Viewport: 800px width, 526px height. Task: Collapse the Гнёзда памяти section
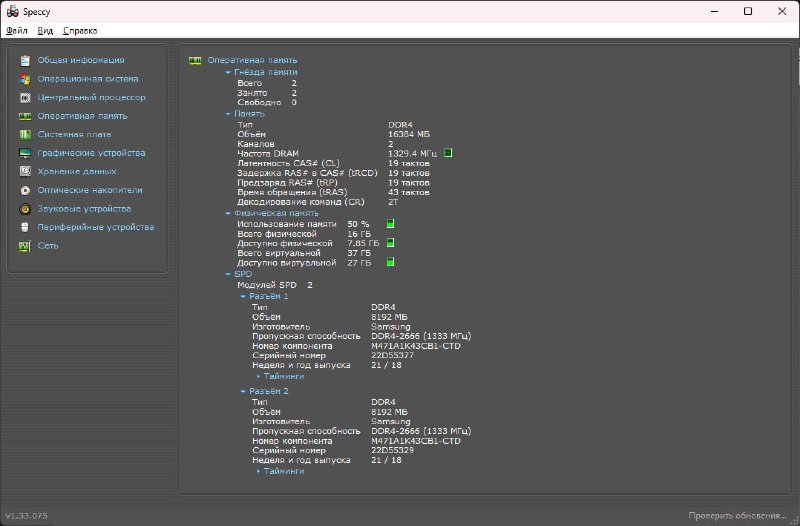[x=228, y=72]
